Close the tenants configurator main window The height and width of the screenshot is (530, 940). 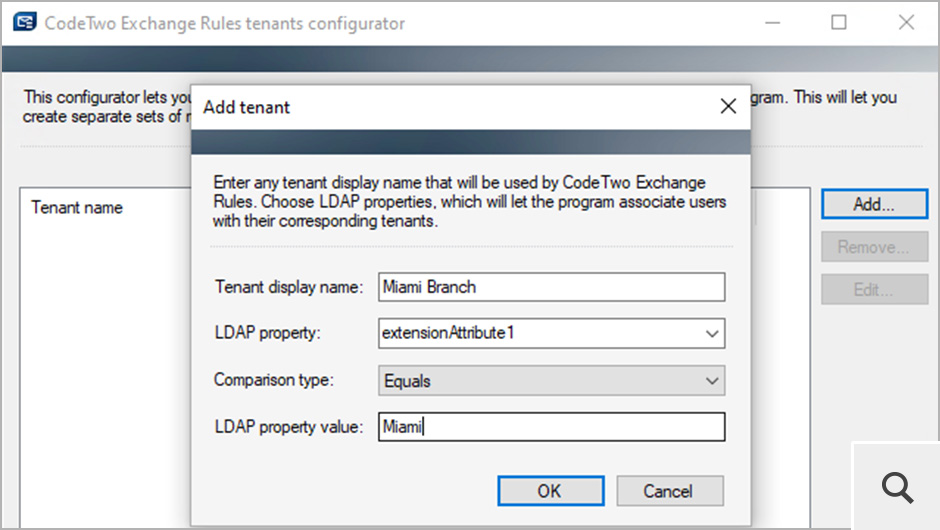pyautogui.click(x=906, y=23)
